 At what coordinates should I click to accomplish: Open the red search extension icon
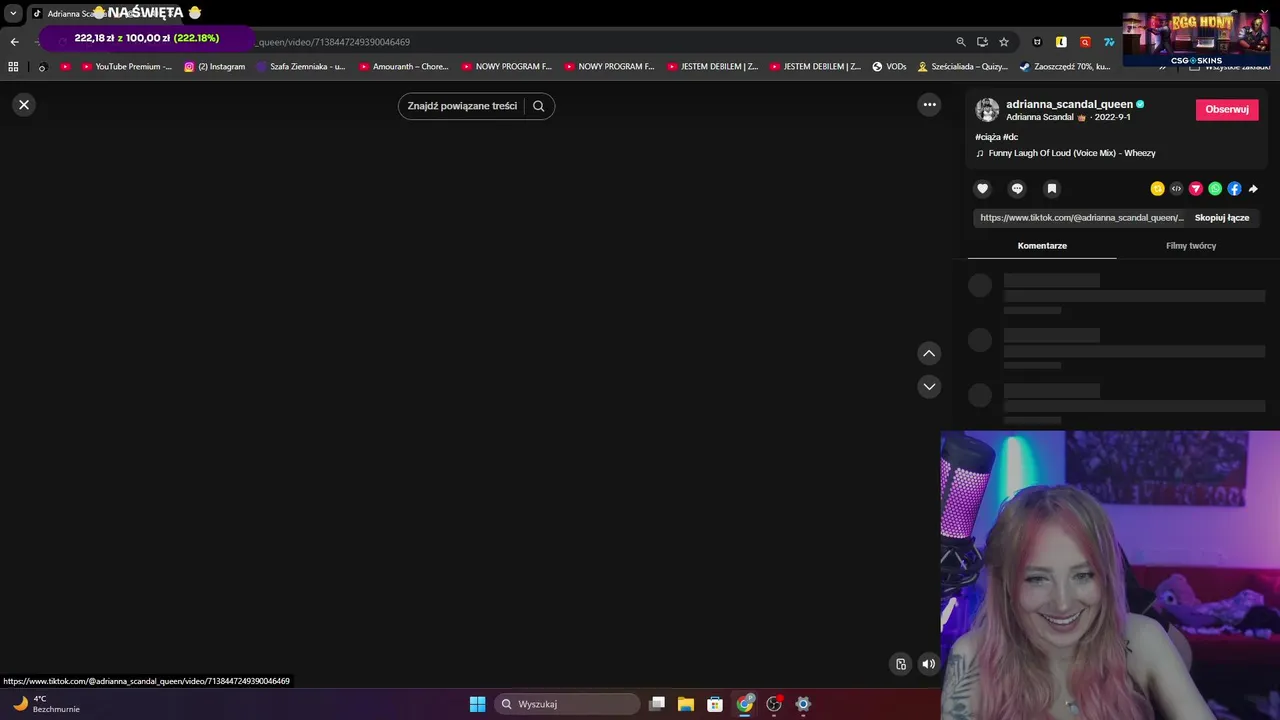1085,42
